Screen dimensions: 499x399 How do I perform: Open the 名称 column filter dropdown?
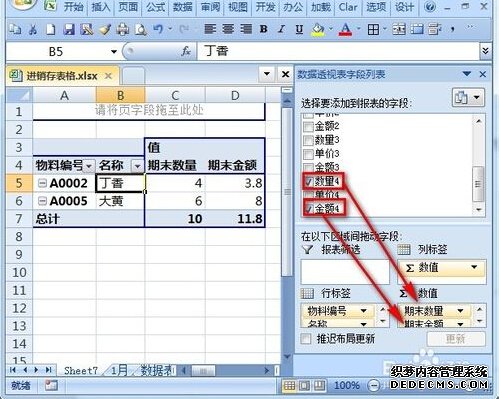(137, 166)
